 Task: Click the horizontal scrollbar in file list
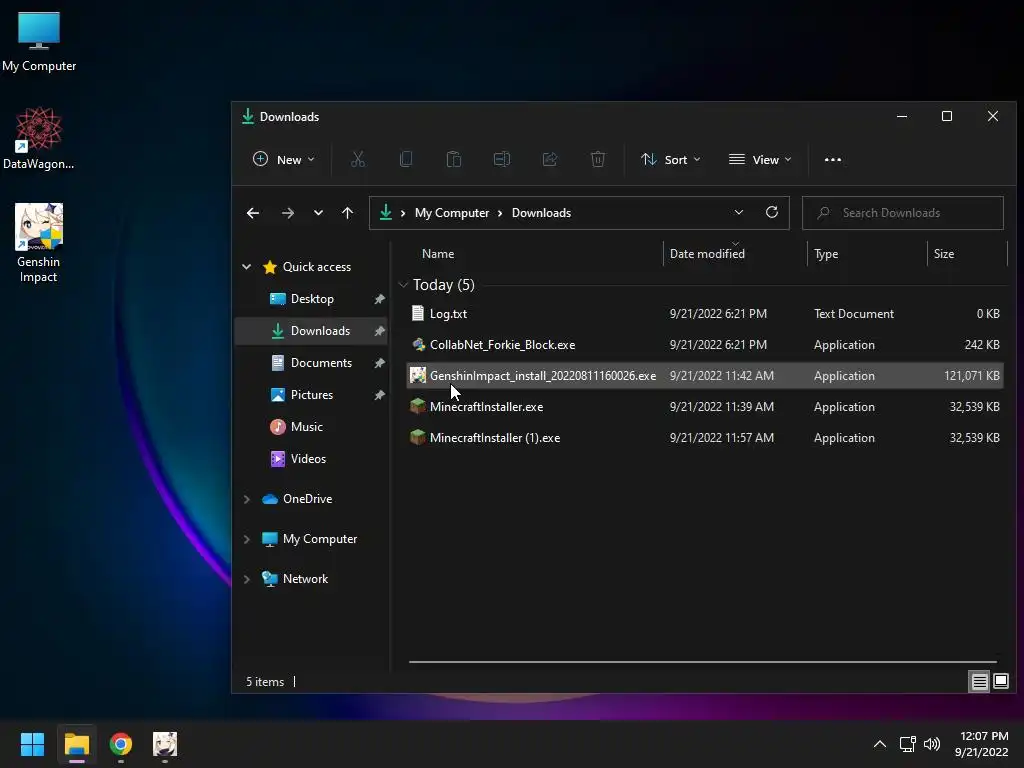(x=703, y=662)
